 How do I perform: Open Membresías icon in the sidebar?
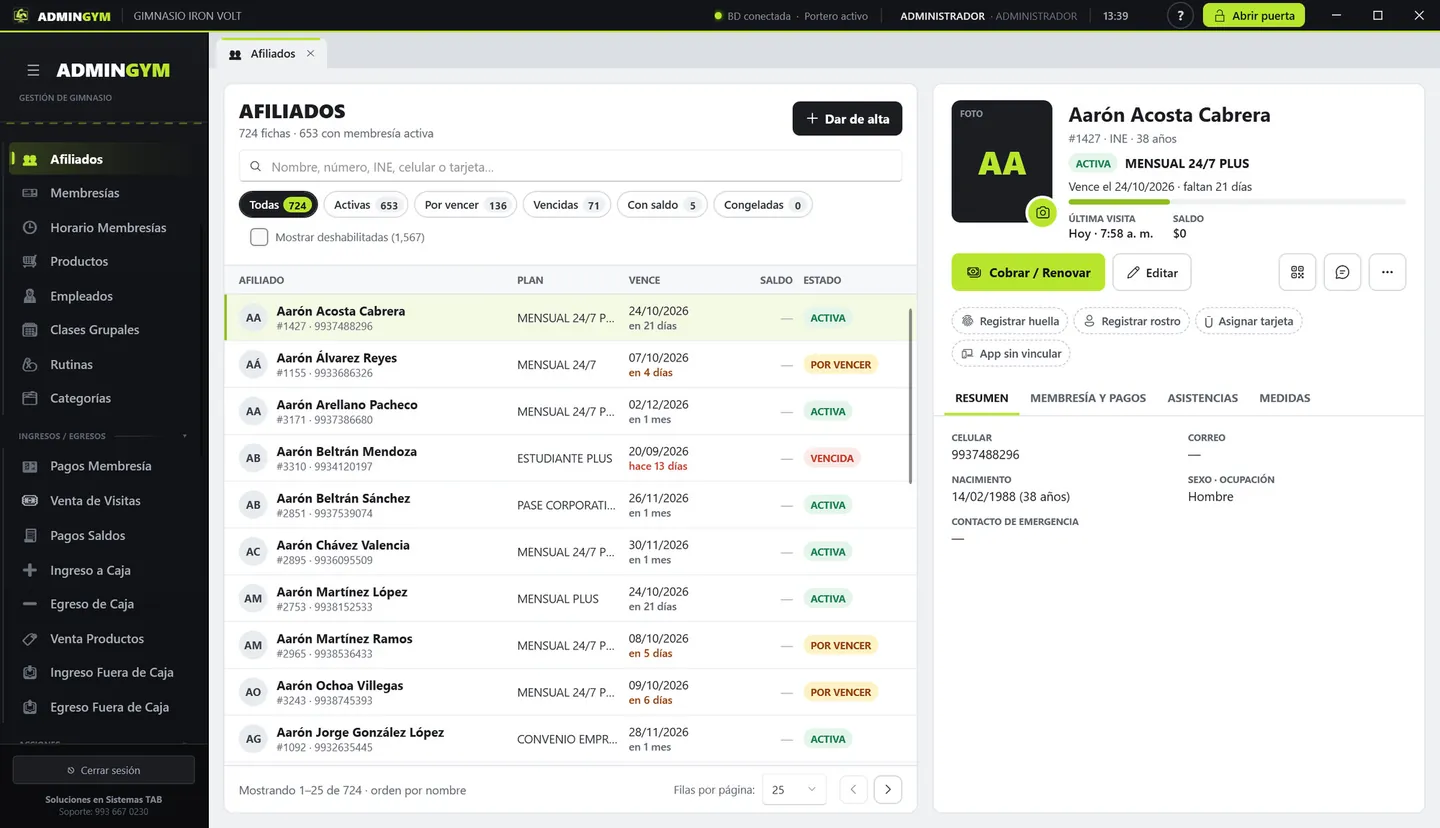coord(30,193)
